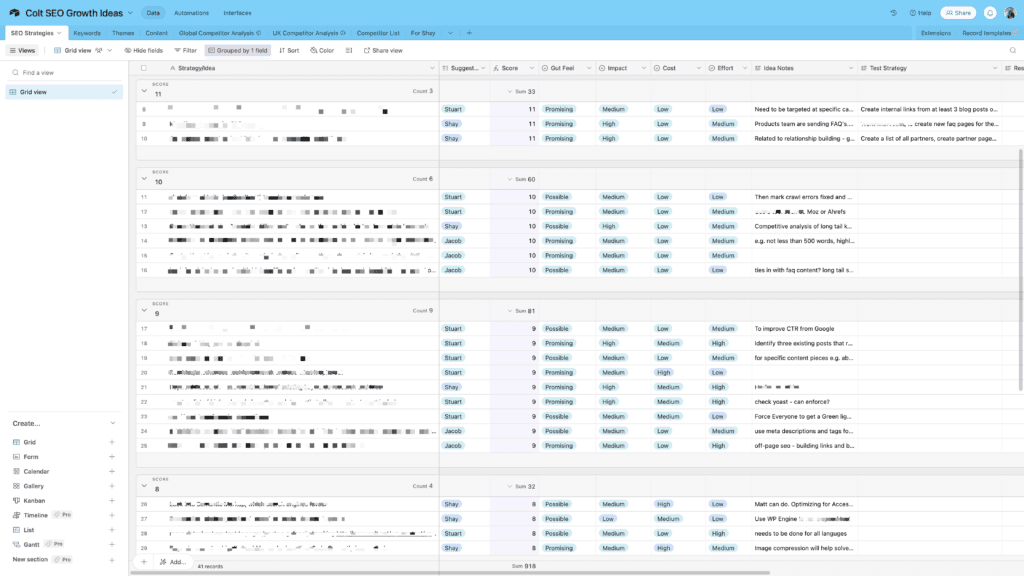Switch to Themes table tab

(x=123, y=33)
